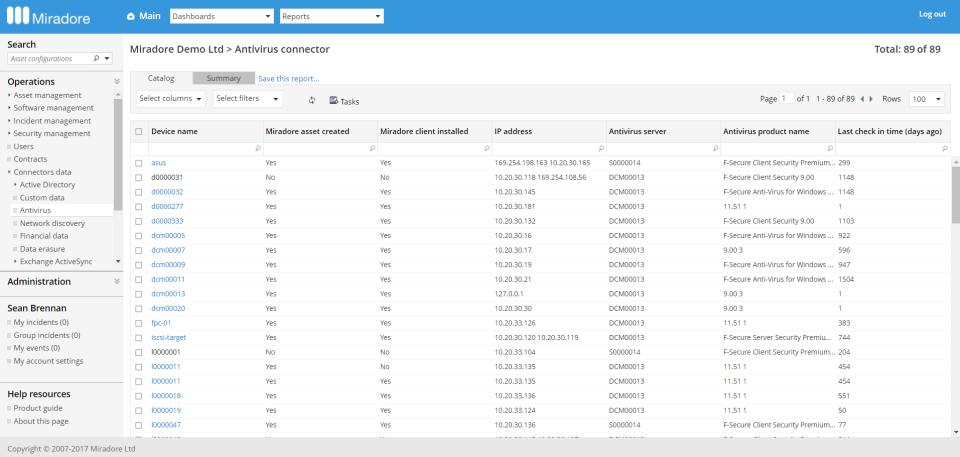This screenshot has height=457, width=960.
Task: Go to next page arrow
Action: [871, 99]
